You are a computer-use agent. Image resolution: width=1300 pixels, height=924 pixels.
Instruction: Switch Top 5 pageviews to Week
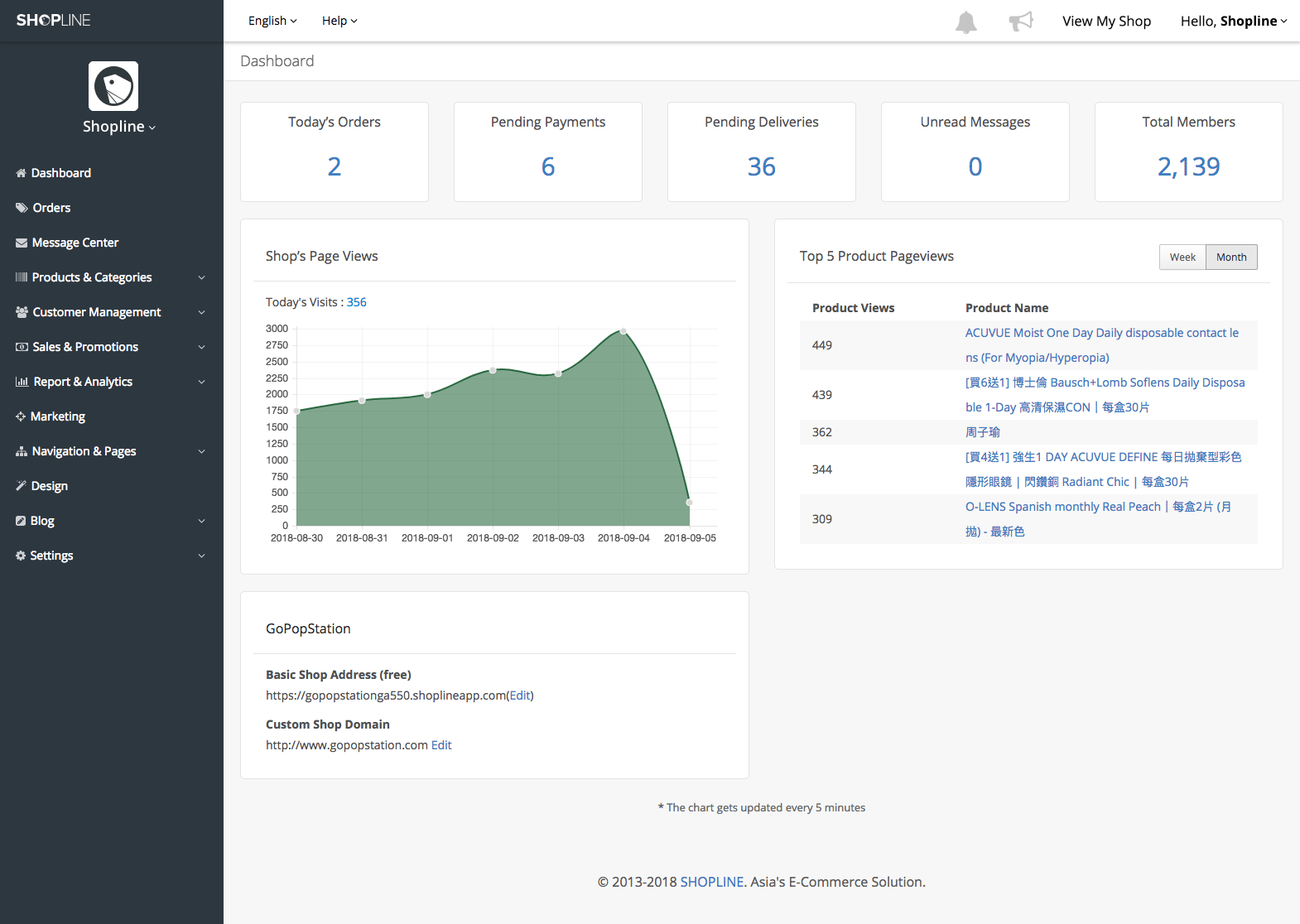coord(1182,257)
